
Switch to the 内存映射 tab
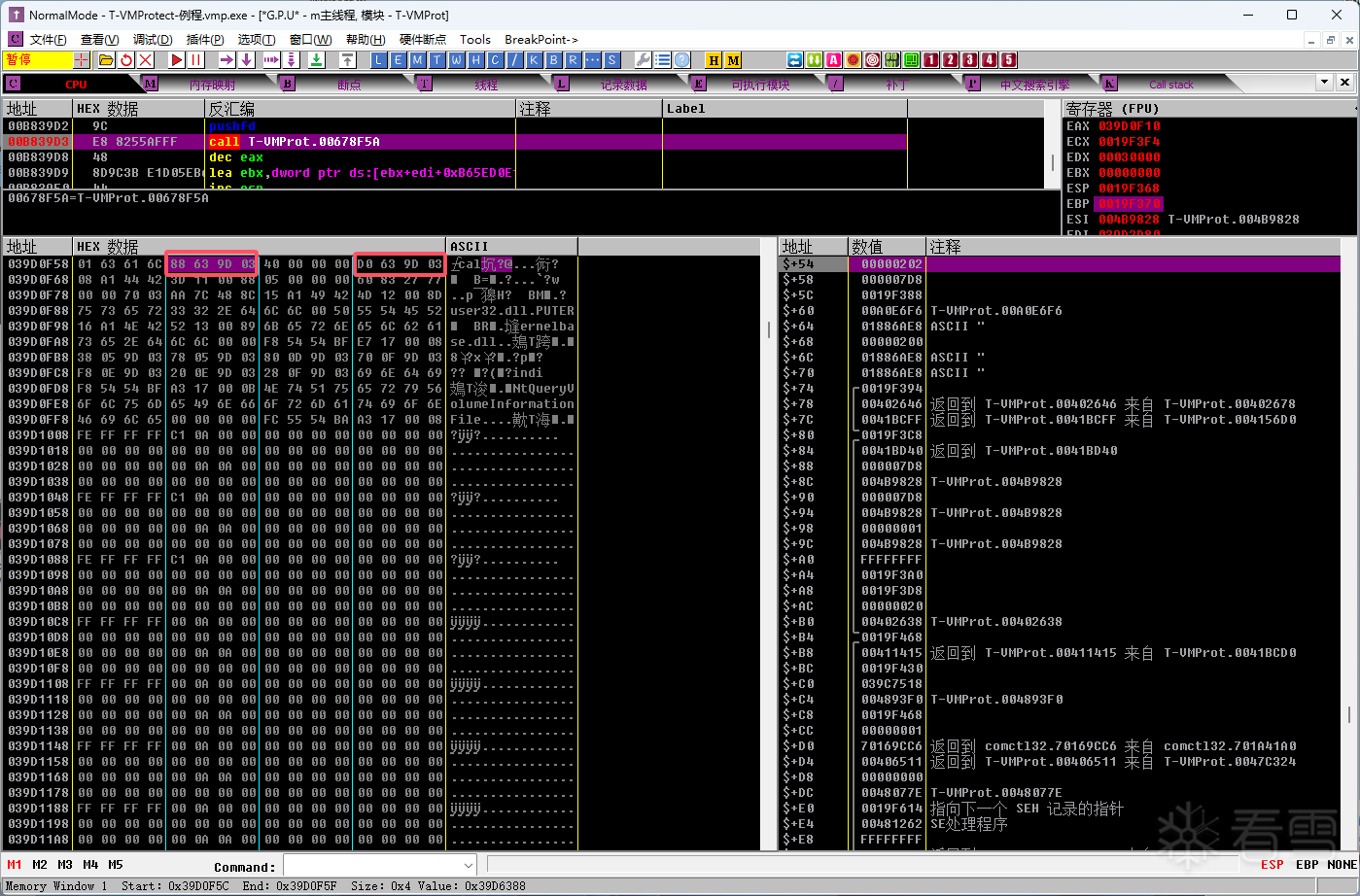pos(212,85)
